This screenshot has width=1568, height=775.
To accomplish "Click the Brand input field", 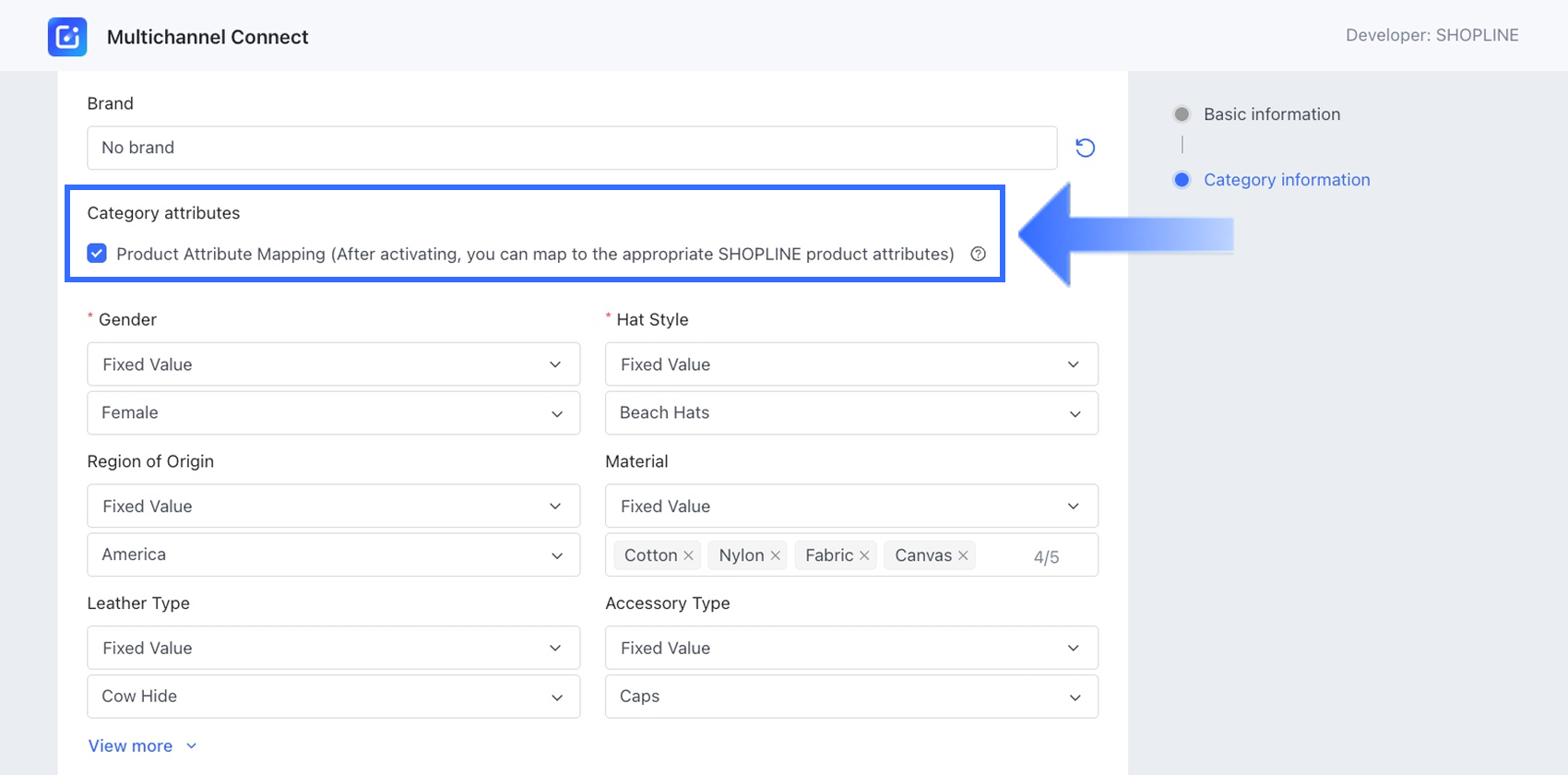I will coord(571,148).
